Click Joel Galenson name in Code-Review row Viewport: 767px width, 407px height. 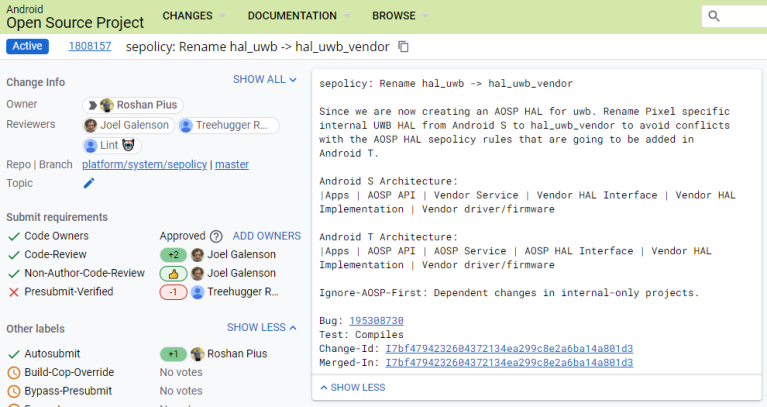coord(241,255)
